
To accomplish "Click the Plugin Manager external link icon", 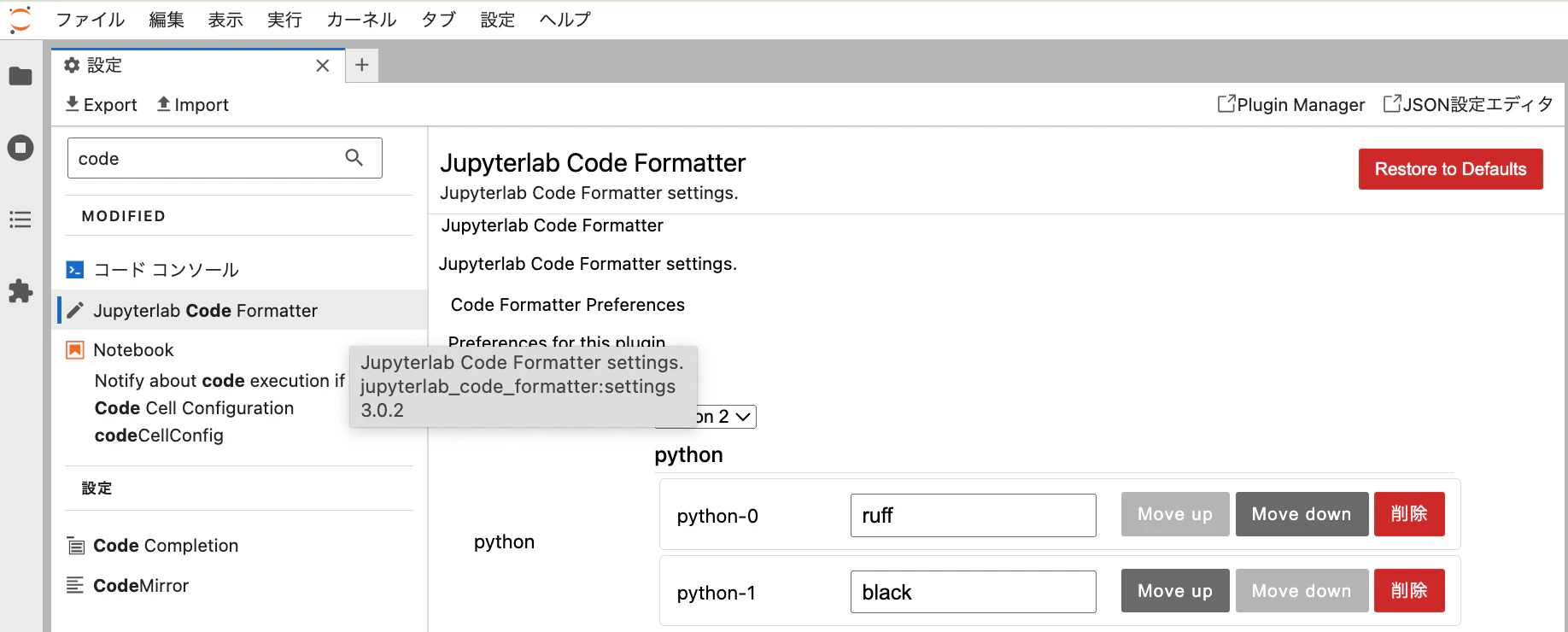I will tap(1226, 103).
